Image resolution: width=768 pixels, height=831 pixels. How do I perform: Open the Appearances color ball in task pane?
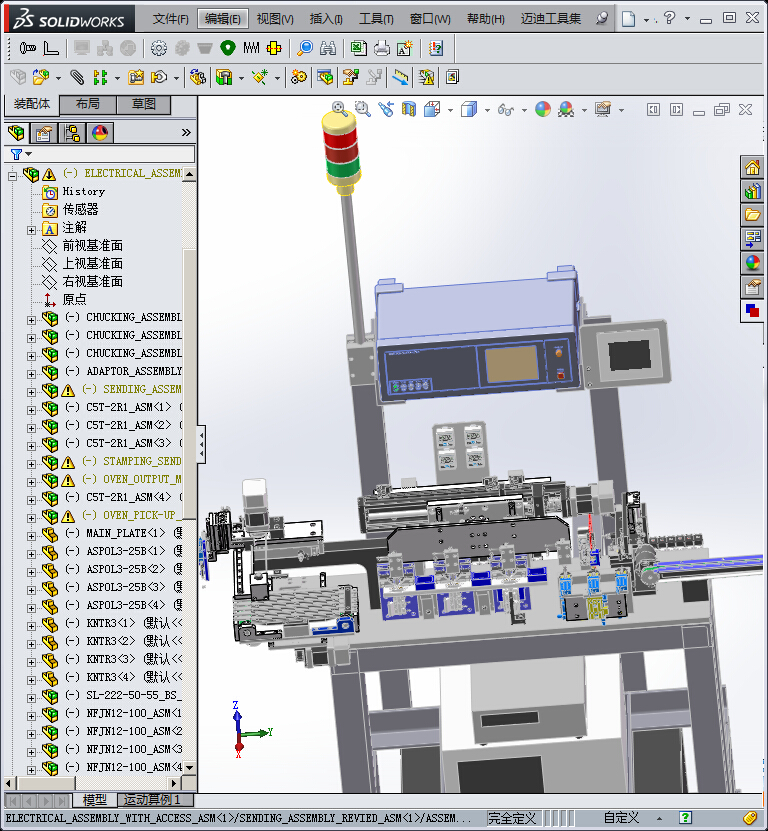(x=752, y=263)
